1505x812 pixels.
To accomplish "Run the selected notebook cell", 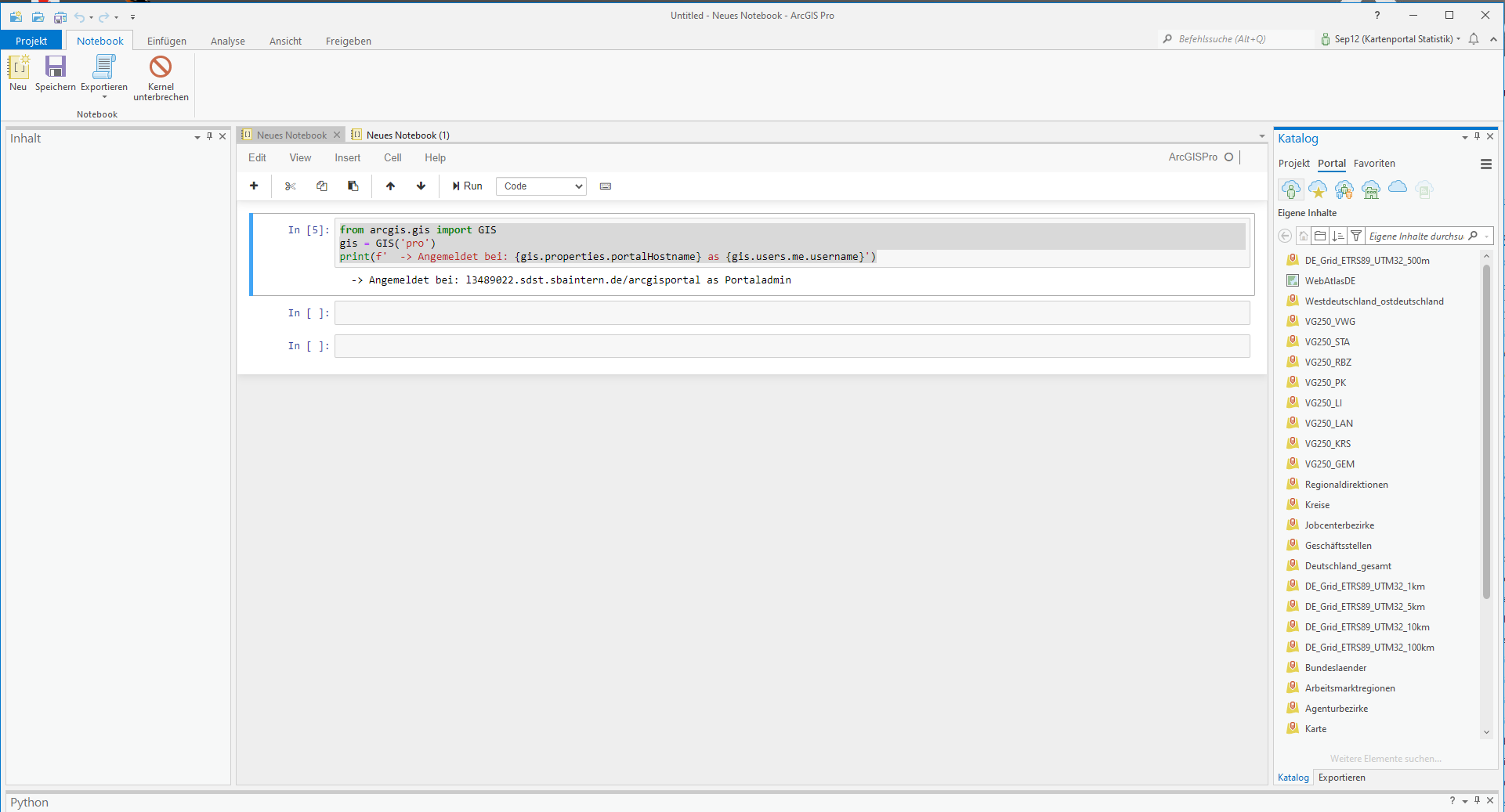I will click(x=467, y=186).
